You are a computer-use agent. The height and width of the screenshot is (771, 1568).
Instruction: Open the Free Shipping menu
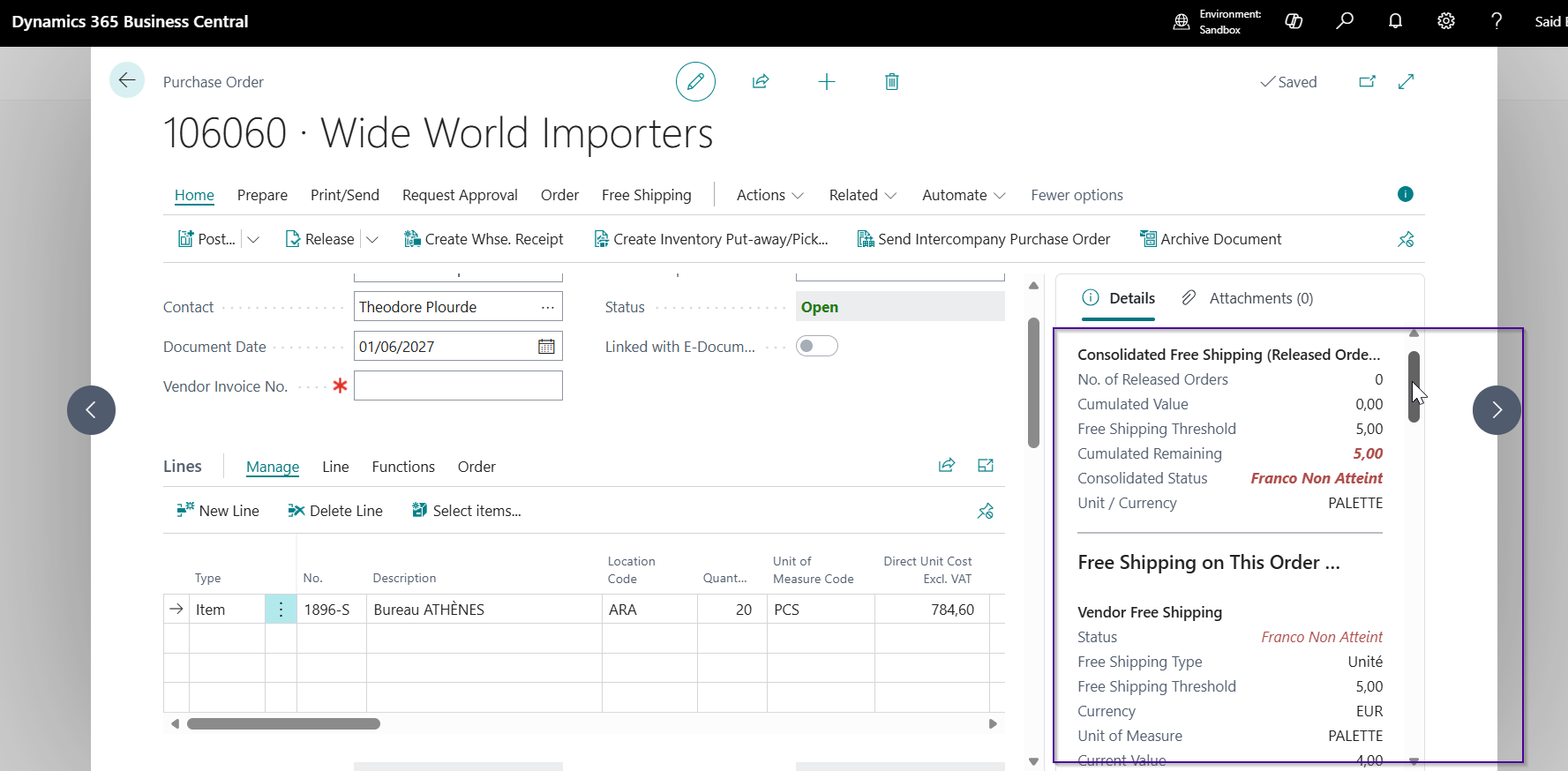pyautogui.click(x=647, y=195)
